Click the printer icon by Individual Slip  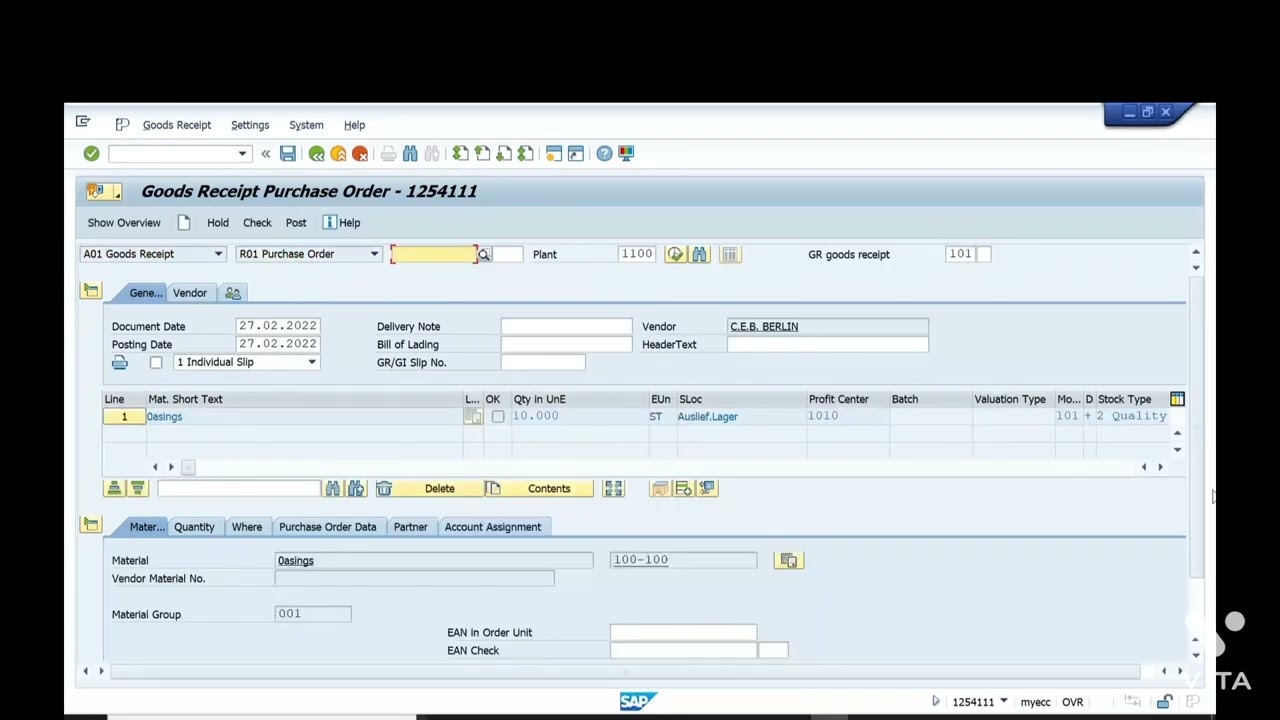coord(120,362)
